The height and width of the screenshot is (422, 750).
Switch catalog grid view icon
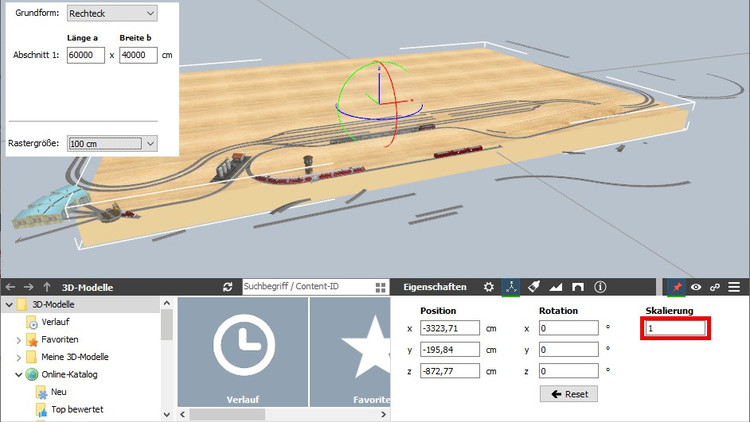tap(381, 287)
